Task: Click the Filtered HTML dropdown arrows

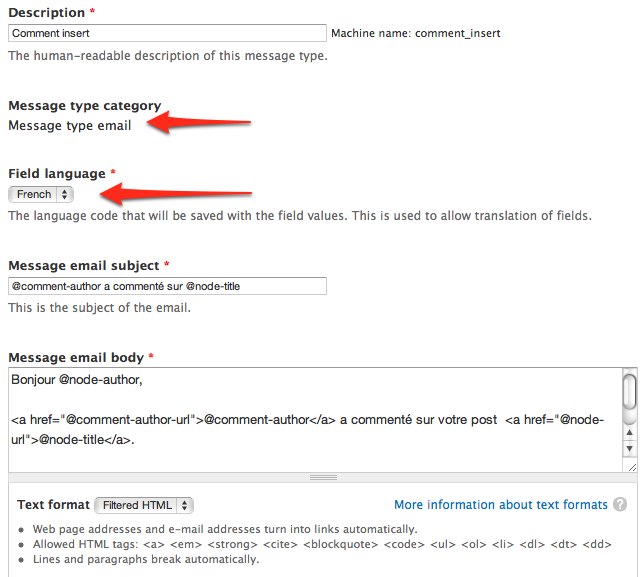Action: pos(184,505)
